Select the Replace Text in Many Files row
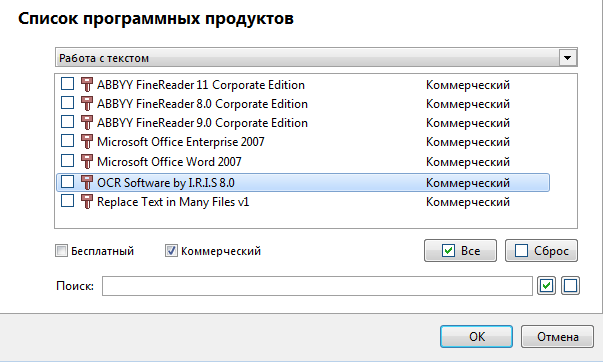The width and height of the screenshot is (603, 362). tap(303, 202)
